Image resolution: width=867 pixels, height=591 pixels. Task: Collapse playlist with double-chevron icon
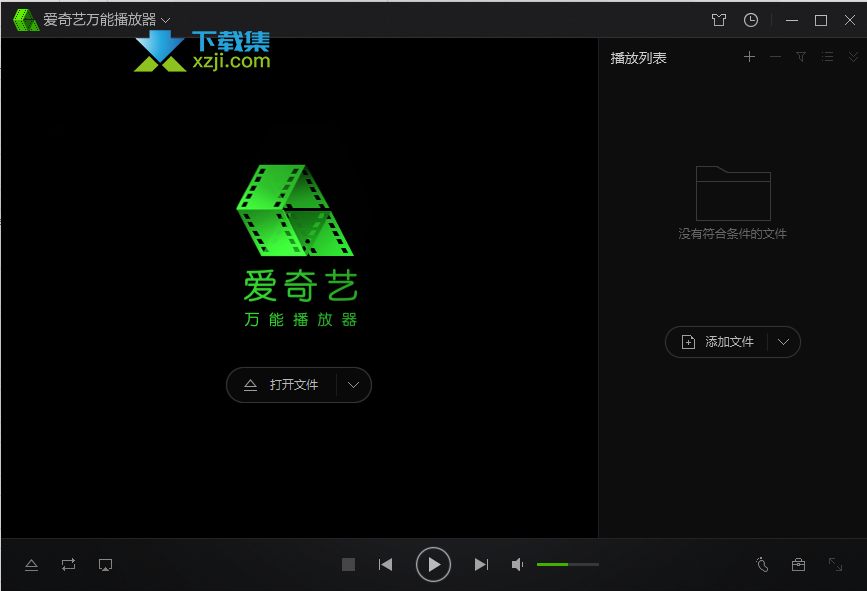tap(853, 56)
